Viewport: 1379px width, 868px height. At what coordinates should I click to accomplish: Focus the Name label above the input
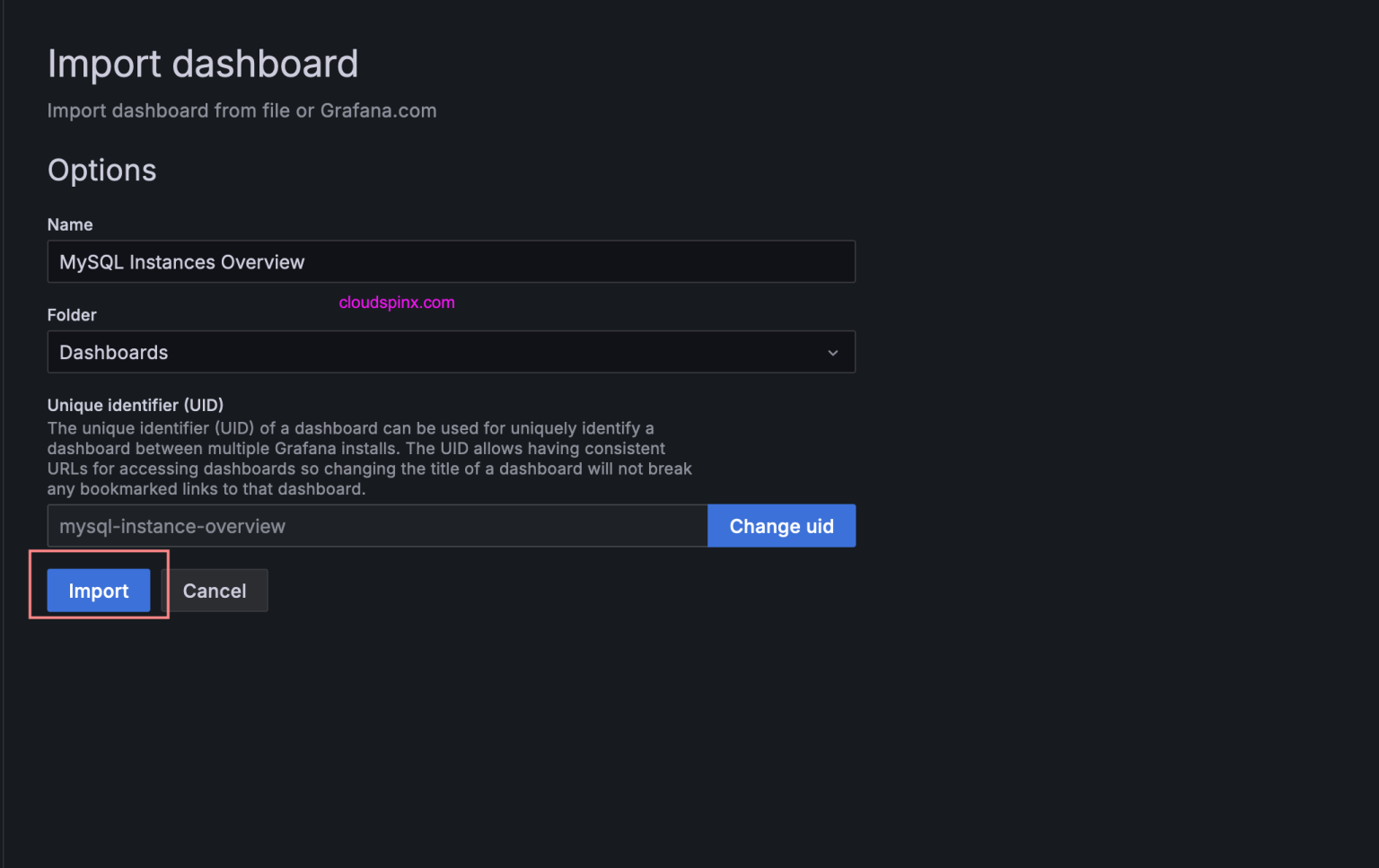point(69,224)
